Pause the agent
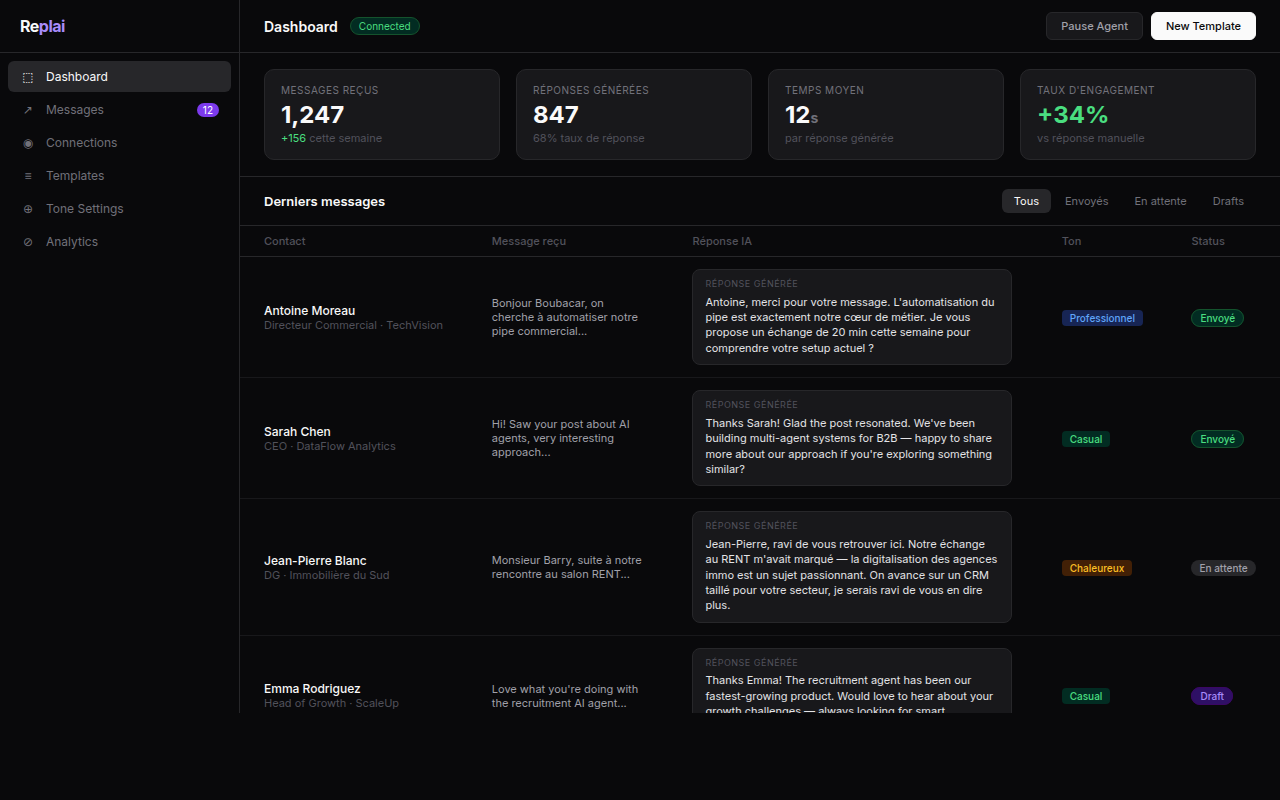Screen dimensions: 1280x800 (x=1094, y=26)
